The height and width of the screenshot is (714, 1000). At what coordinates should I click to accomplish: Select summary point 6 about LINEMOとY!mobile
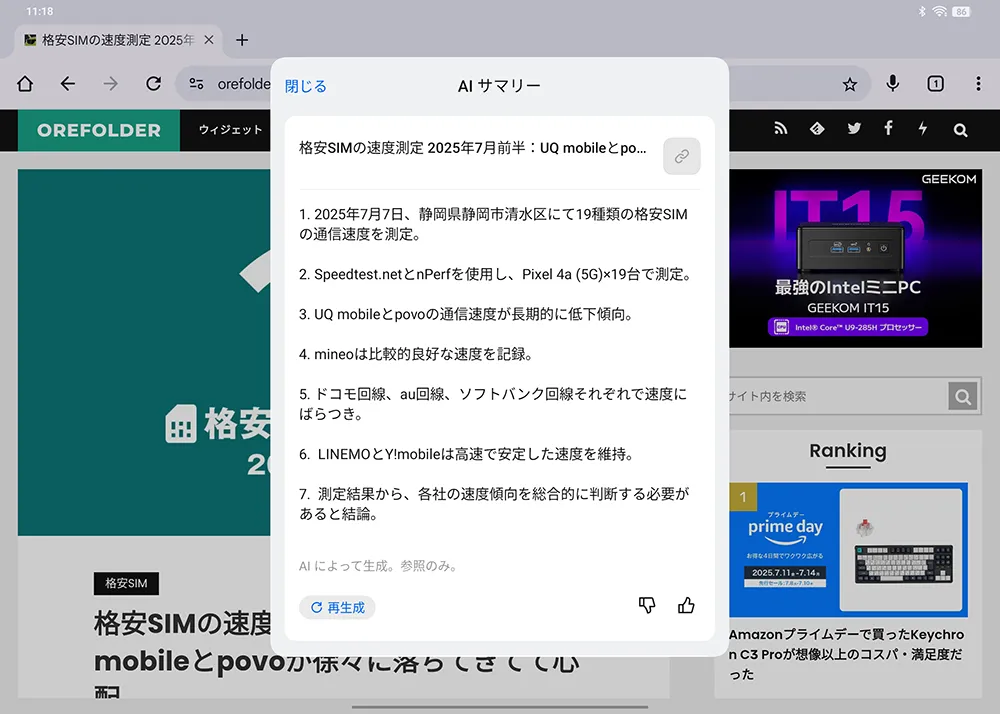(467, 455)
